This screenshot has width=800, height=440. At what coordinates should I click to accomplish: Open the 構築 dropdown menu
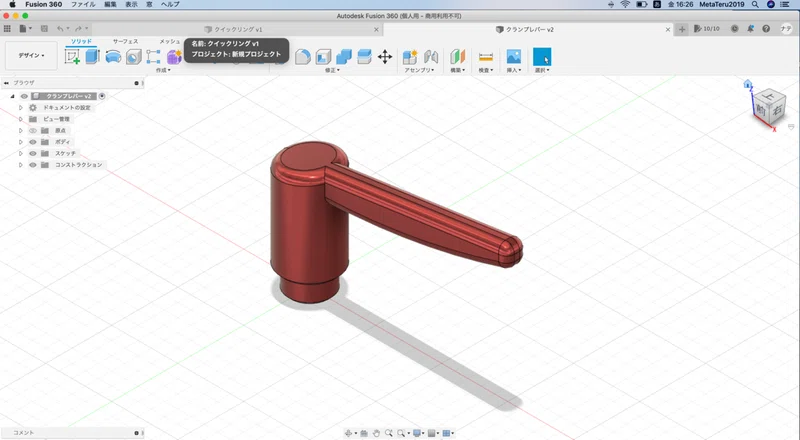tap(457, 70)
